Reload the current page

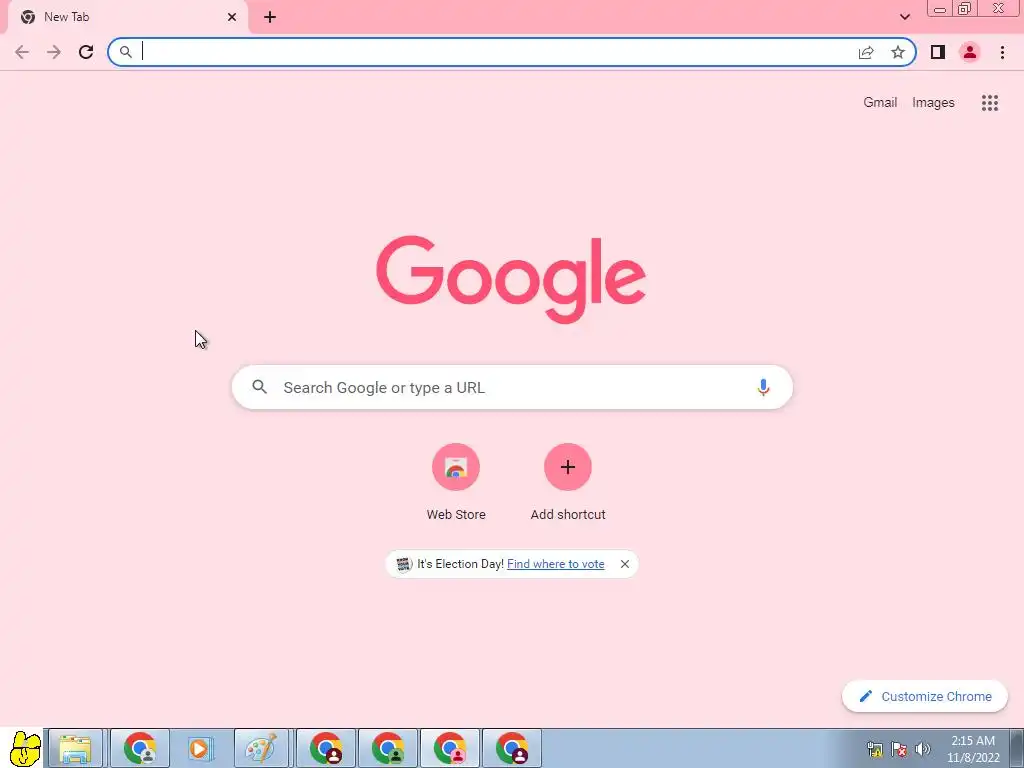tap(86, 52)
